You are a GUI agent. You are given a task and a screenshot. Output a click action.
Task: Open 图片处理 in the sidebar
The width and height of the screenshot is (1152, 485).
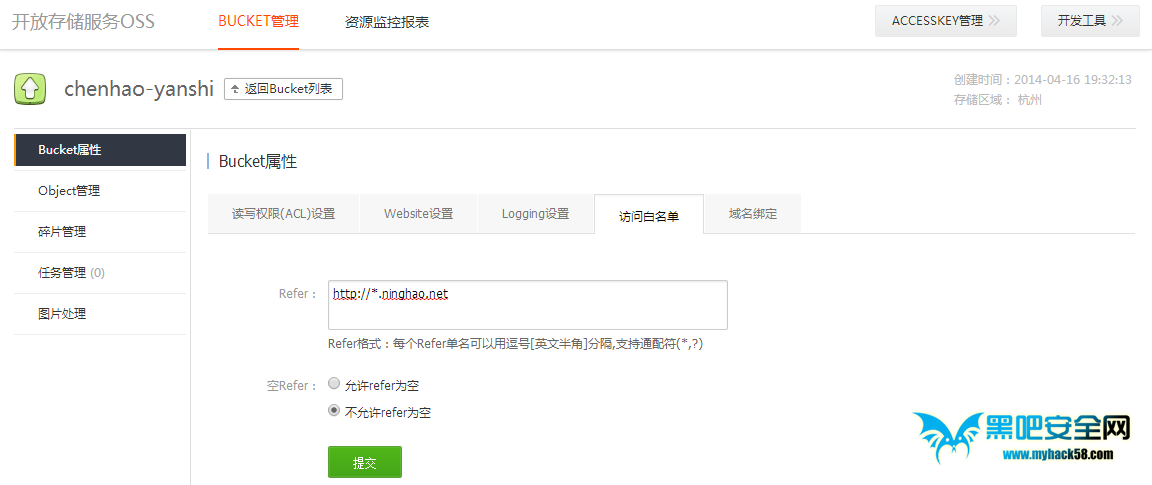(x=100, y=315)
